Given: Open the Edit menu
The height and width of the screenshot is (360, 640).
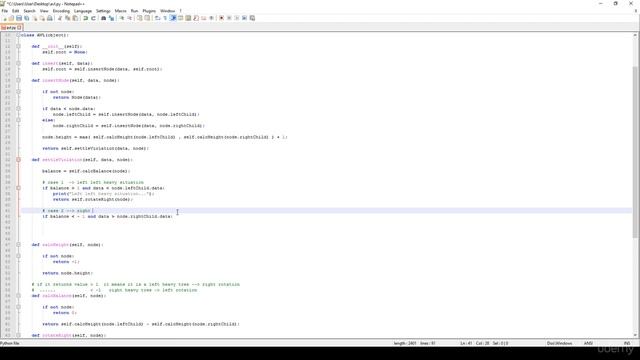Looking at the screenshot, I should pyautogui.click(x=16, y=11).
